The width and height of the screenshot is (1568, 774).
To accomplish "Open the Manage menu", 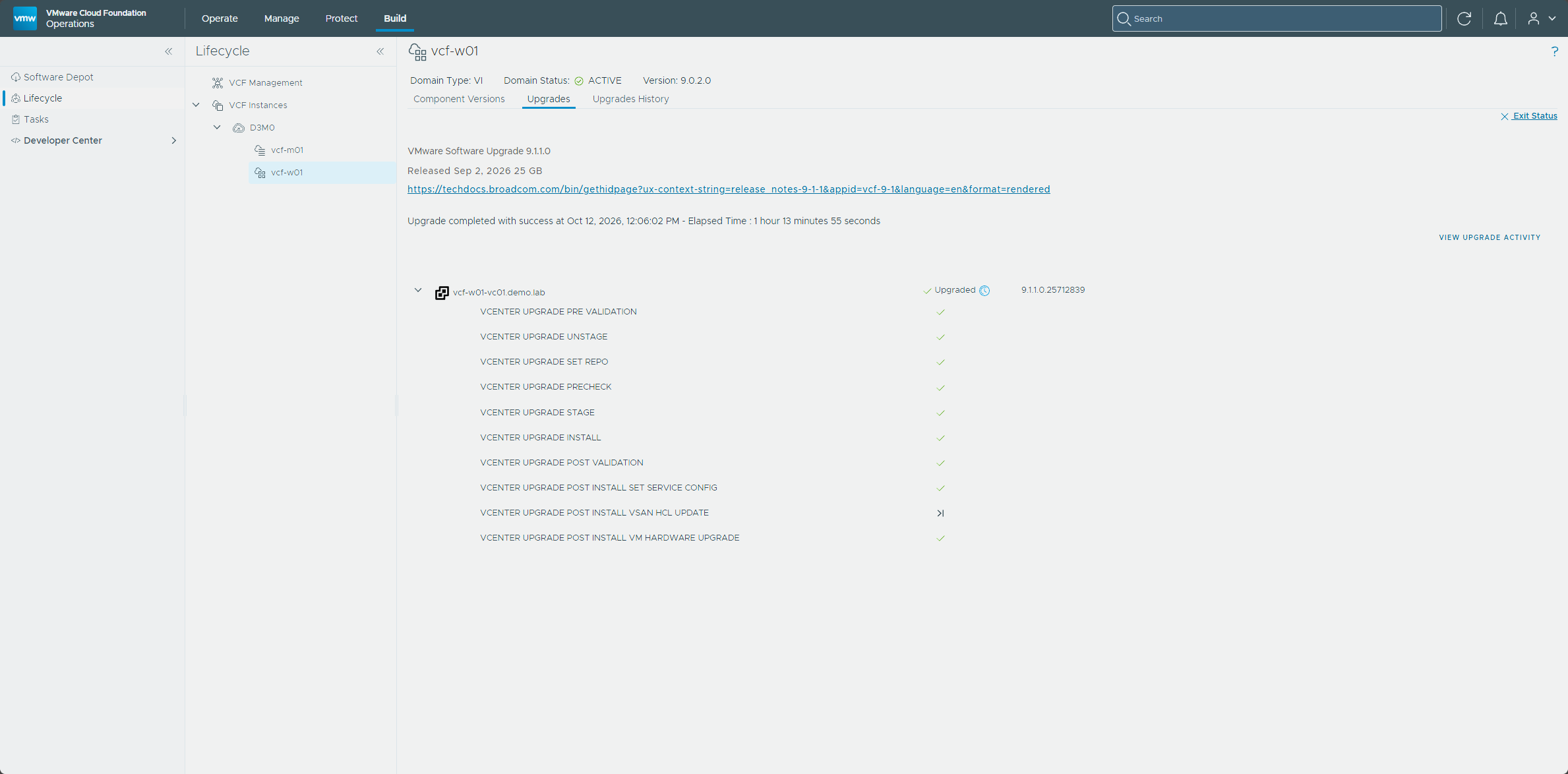I will click(x=282, y=18).
